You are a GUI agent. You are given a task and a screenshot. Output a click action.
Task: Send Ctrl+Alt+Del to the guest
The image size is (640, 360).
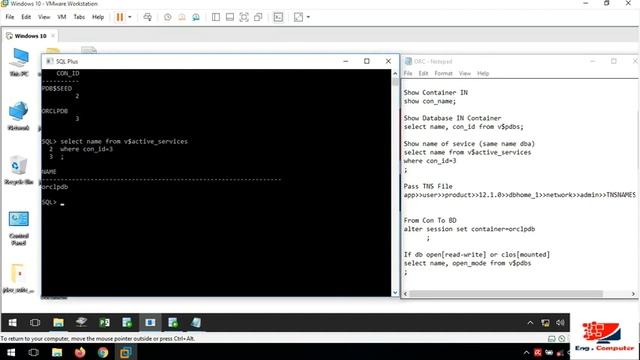pos(148,17)
